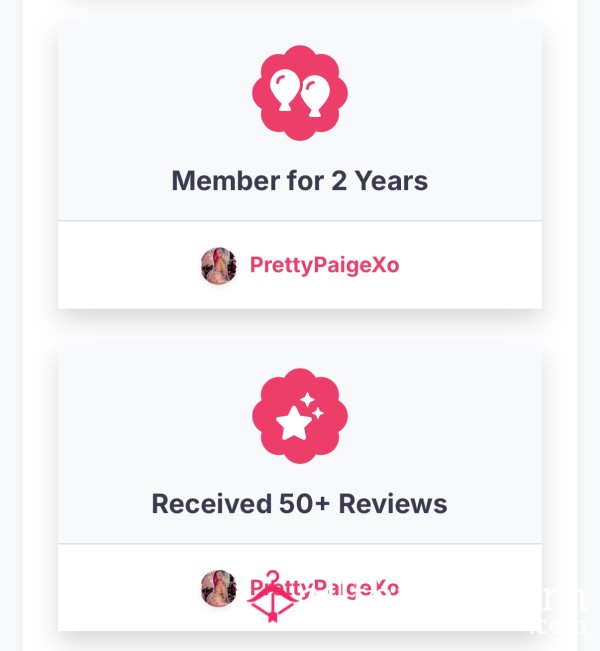Click the left balloon in the membership badge
600x651 pixels.
tap(285, 91)
